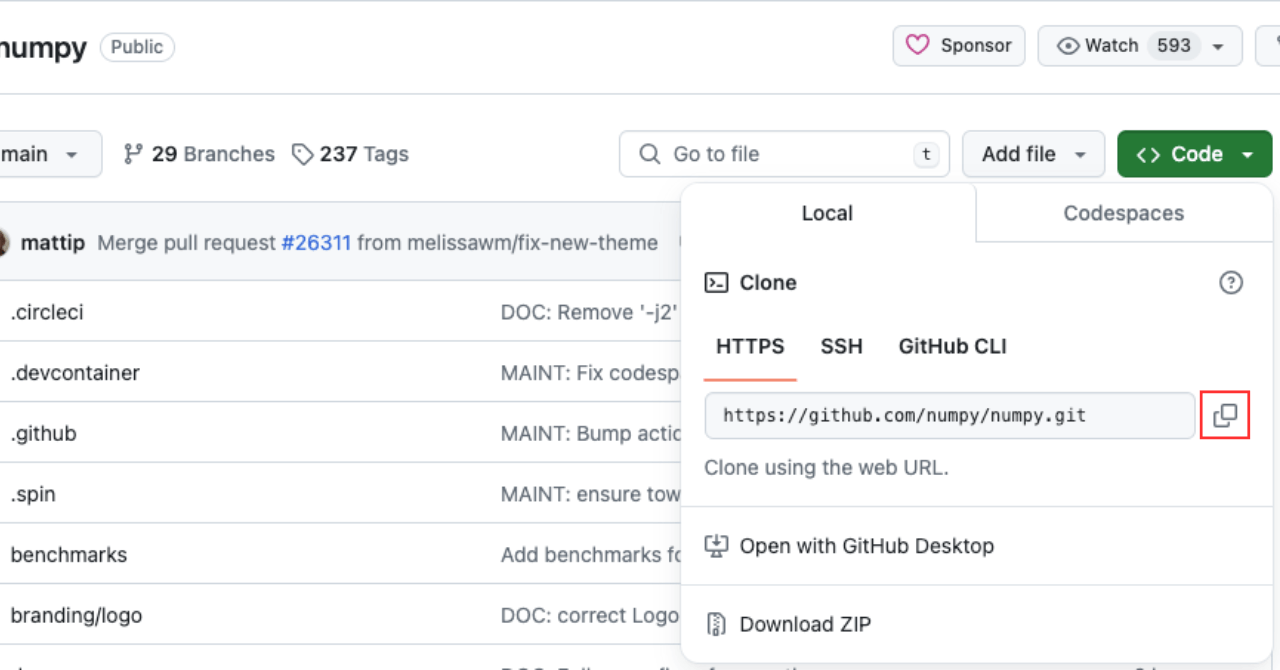Image resolution: width=1280 pixels, height=670 pixels.
Task: Click the magnifier icon in Go to file
Action: point(650,154)
